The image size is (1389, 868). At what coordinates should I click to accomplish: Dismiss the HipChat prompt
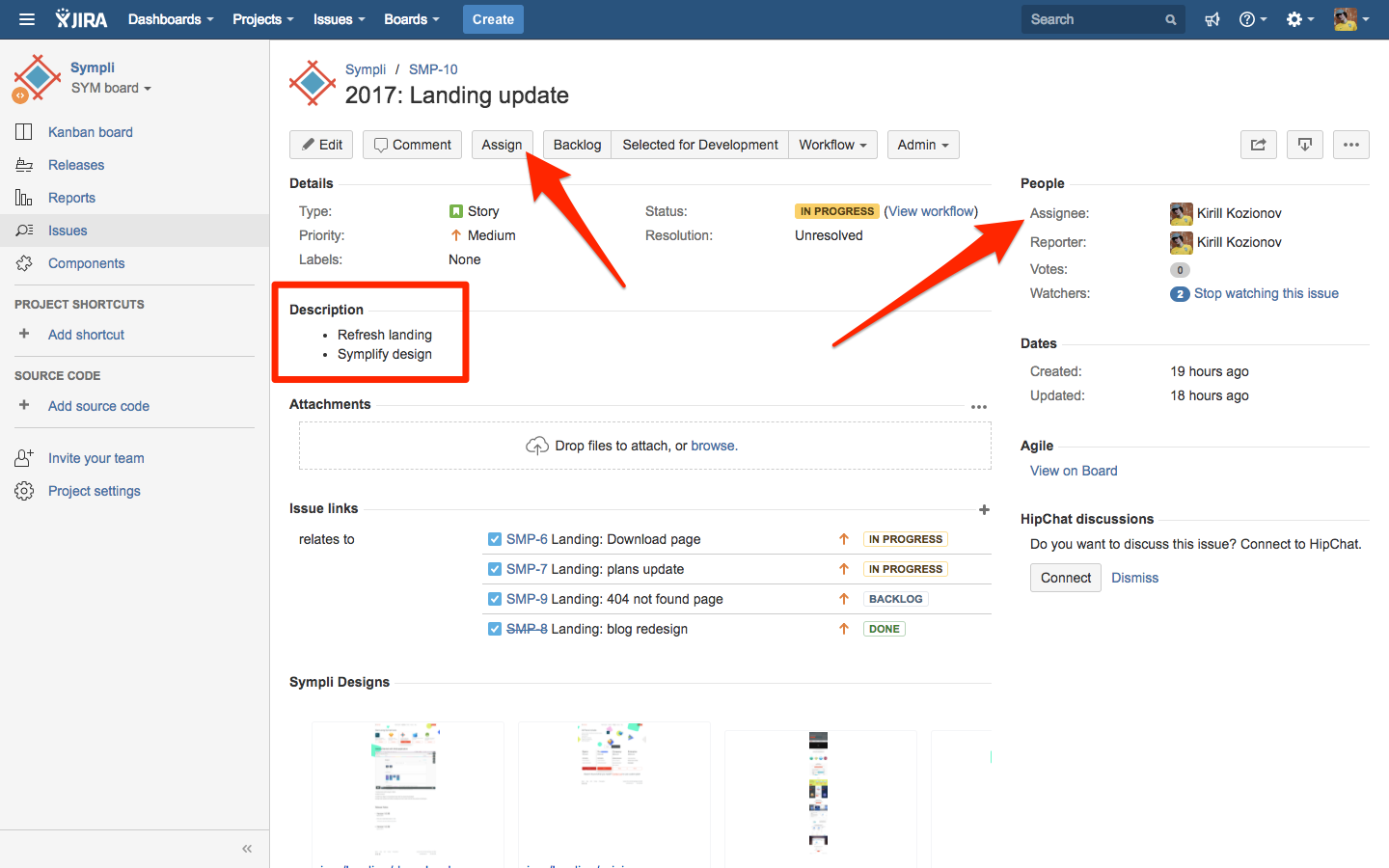point(1135,578)
